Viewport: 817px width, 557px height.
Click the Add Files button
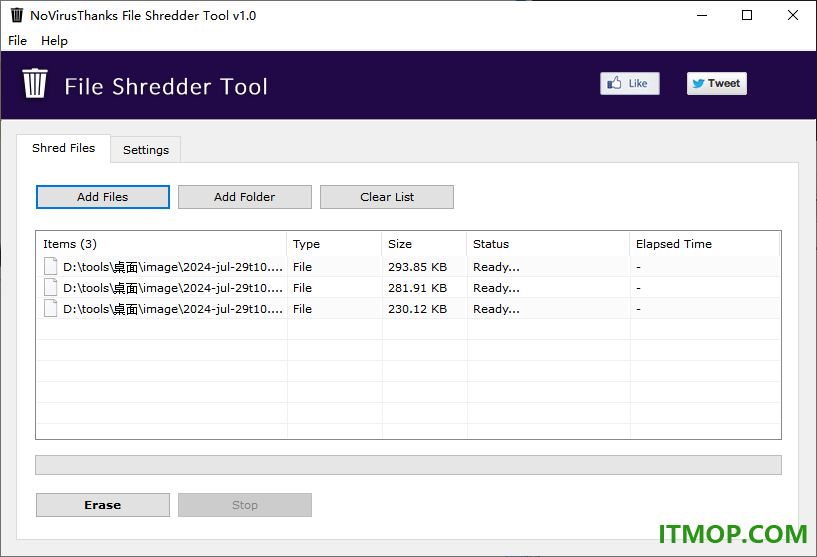pos(103,197)
